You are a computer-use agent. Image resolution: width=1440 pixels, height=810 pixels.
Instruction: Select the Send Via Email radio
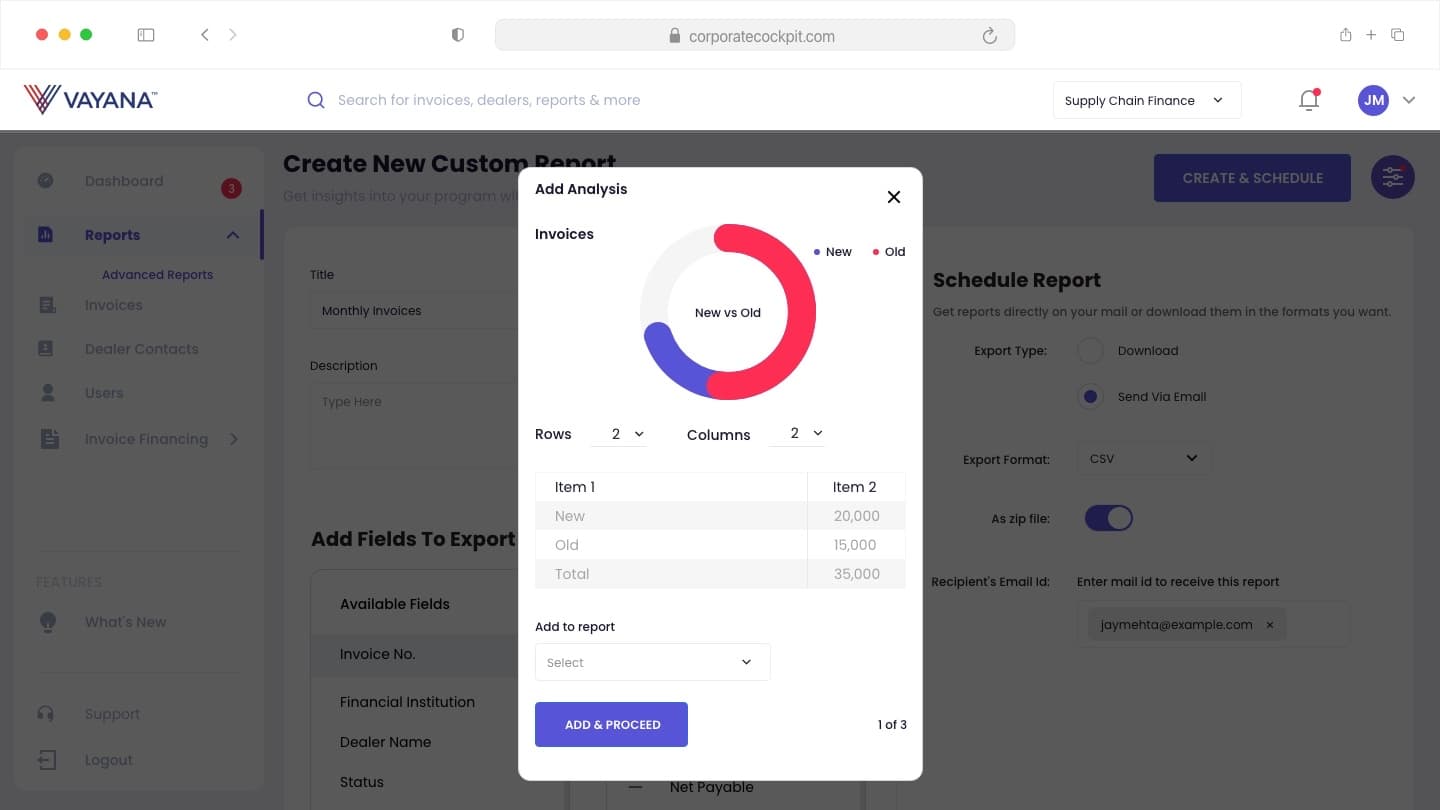(1090, 397)
